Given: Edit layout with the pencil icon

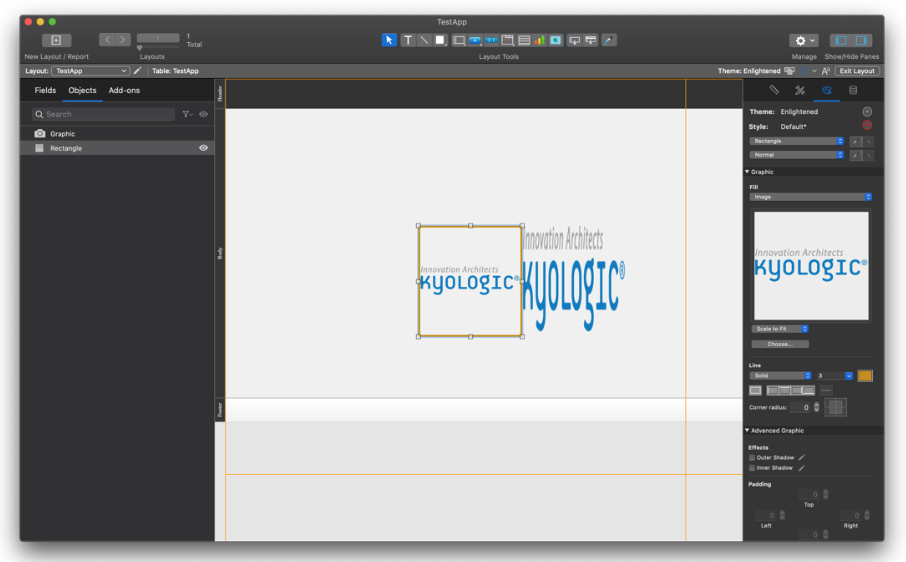Looking at the screenshot, I should point(138,70).
